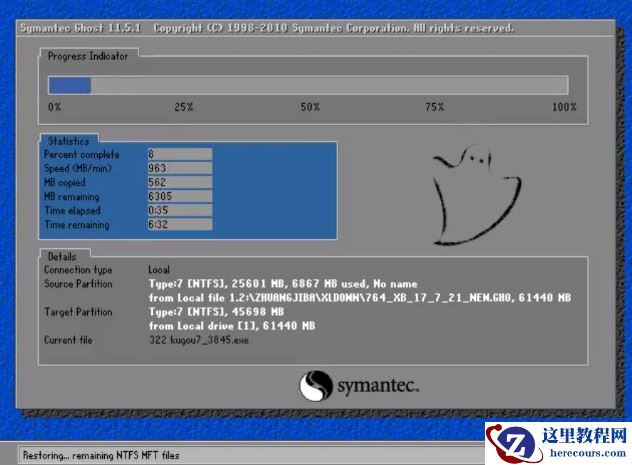Click the Speed (MB/min) label
Viewport: 632px width, 465px height.
78,168
